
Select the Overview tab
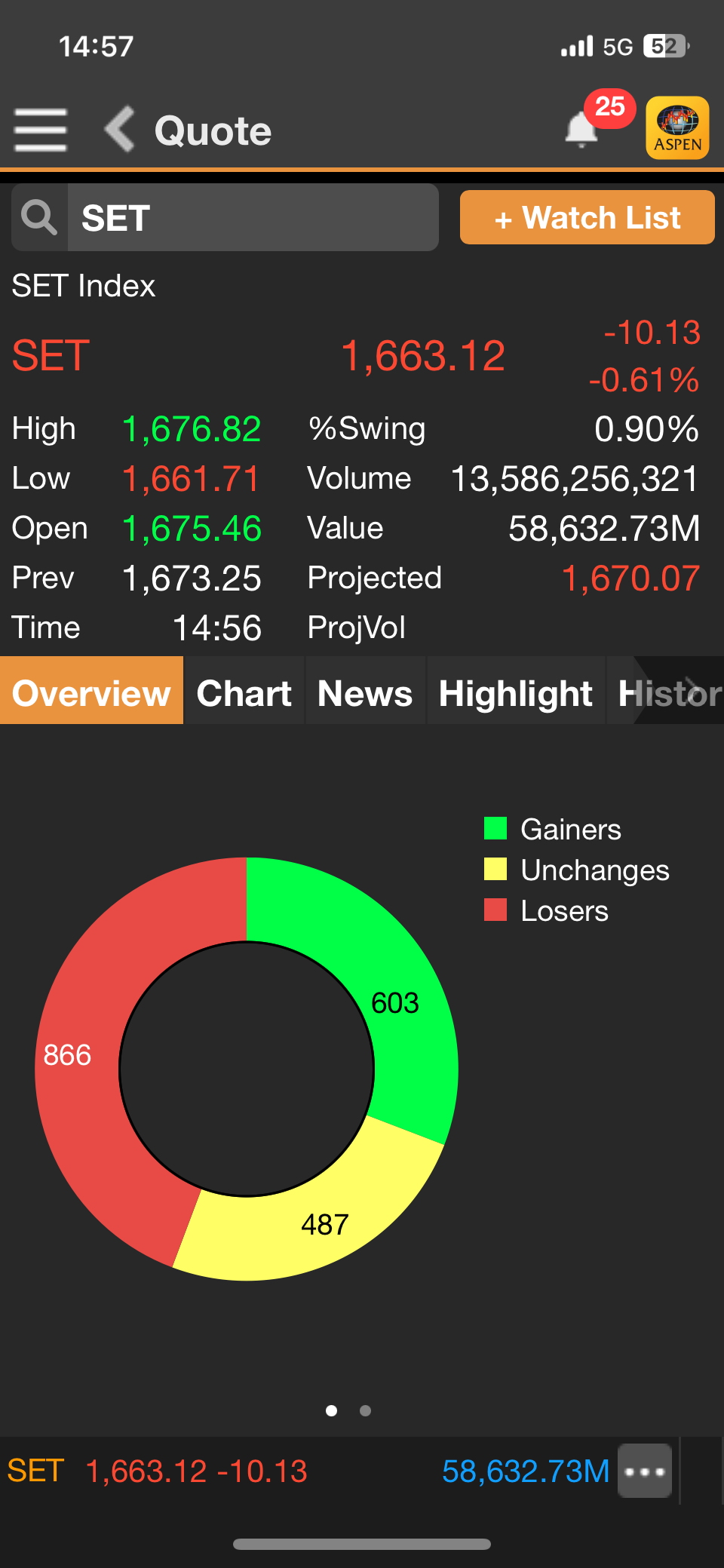[91, 690]
